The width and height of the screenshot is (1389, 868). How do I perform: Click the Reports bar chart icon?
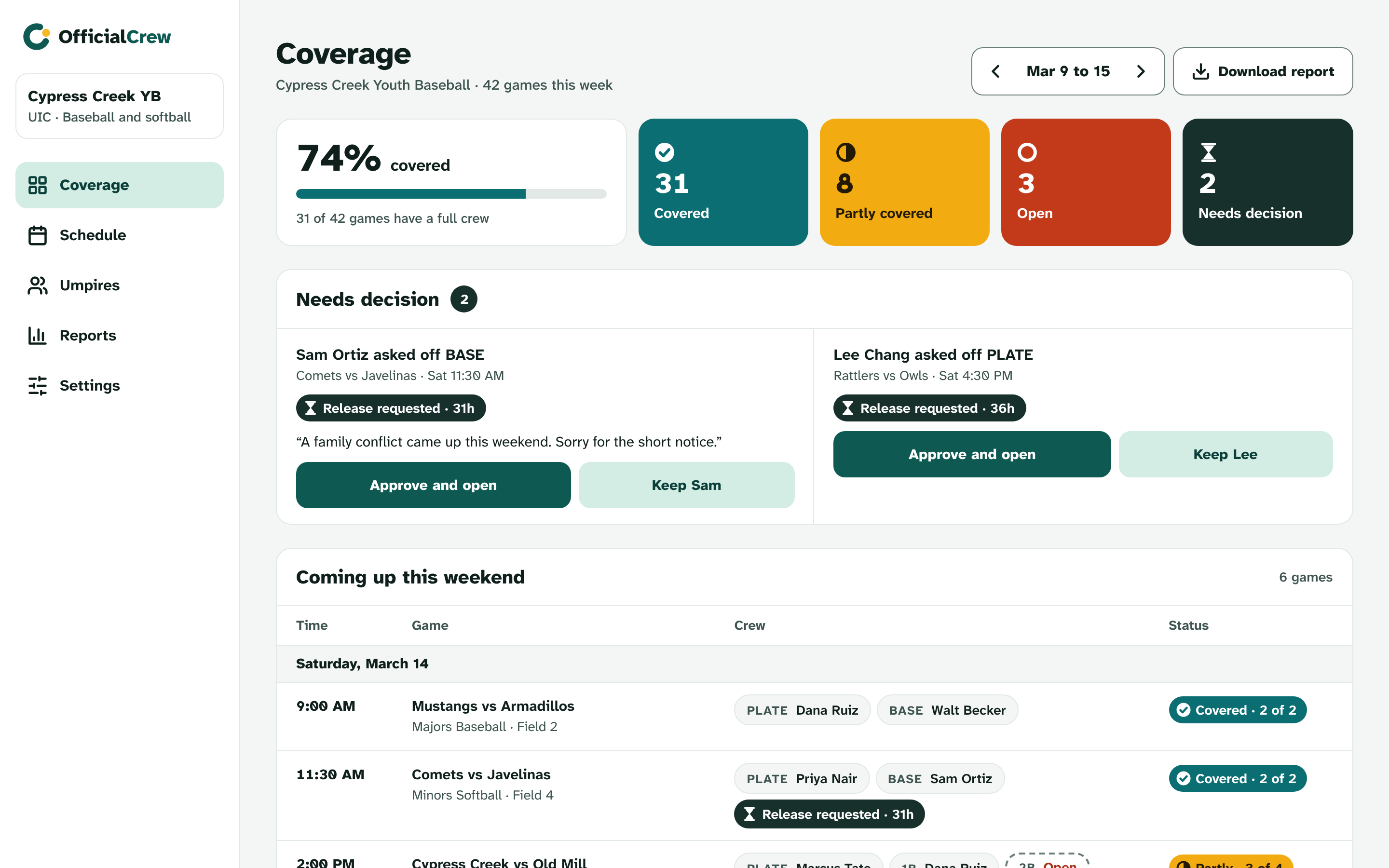[x=37, y=335]
